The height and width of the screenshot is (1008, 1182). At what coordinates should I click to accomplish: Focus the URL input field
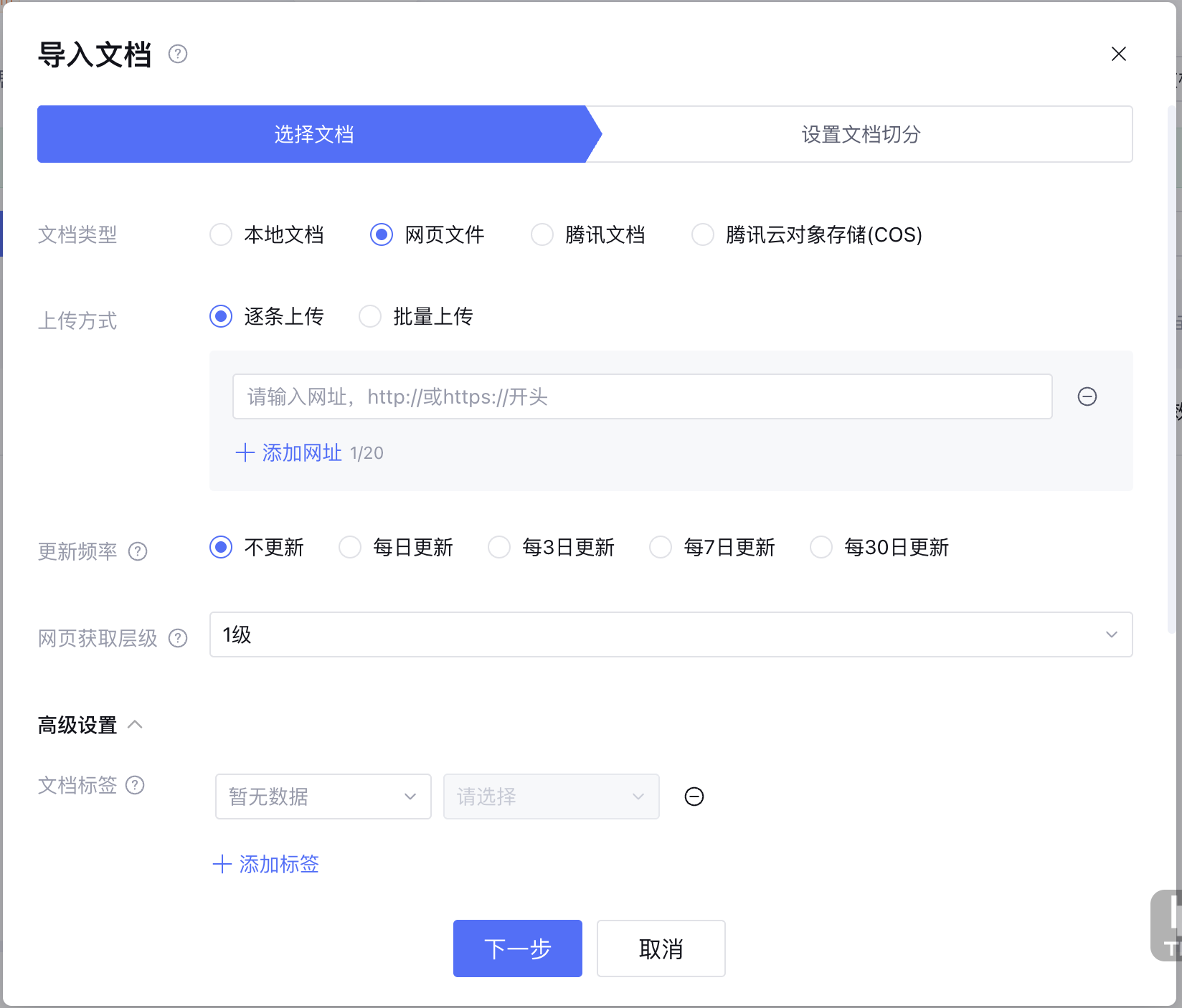pyautogui.click(x=641, y=396)
